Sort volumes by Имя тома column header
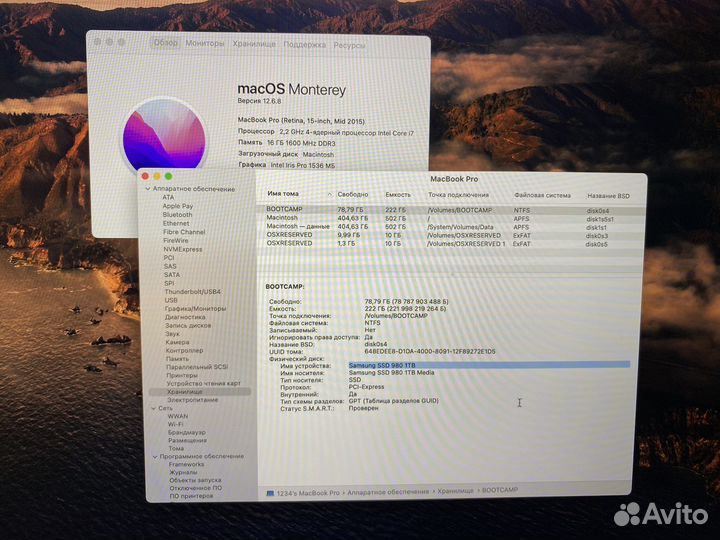Screen dimensions: 720x540 (x=283, y=194)
